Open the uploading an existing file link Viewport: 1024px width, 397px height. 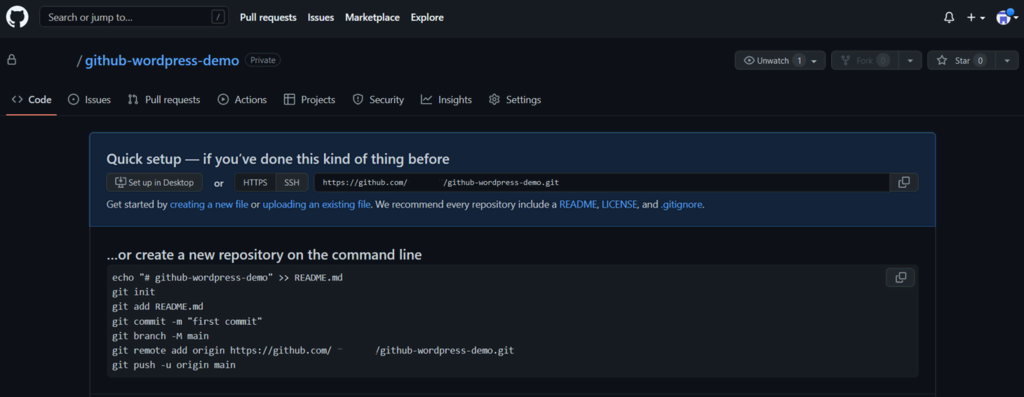click(x=317, y=204)
